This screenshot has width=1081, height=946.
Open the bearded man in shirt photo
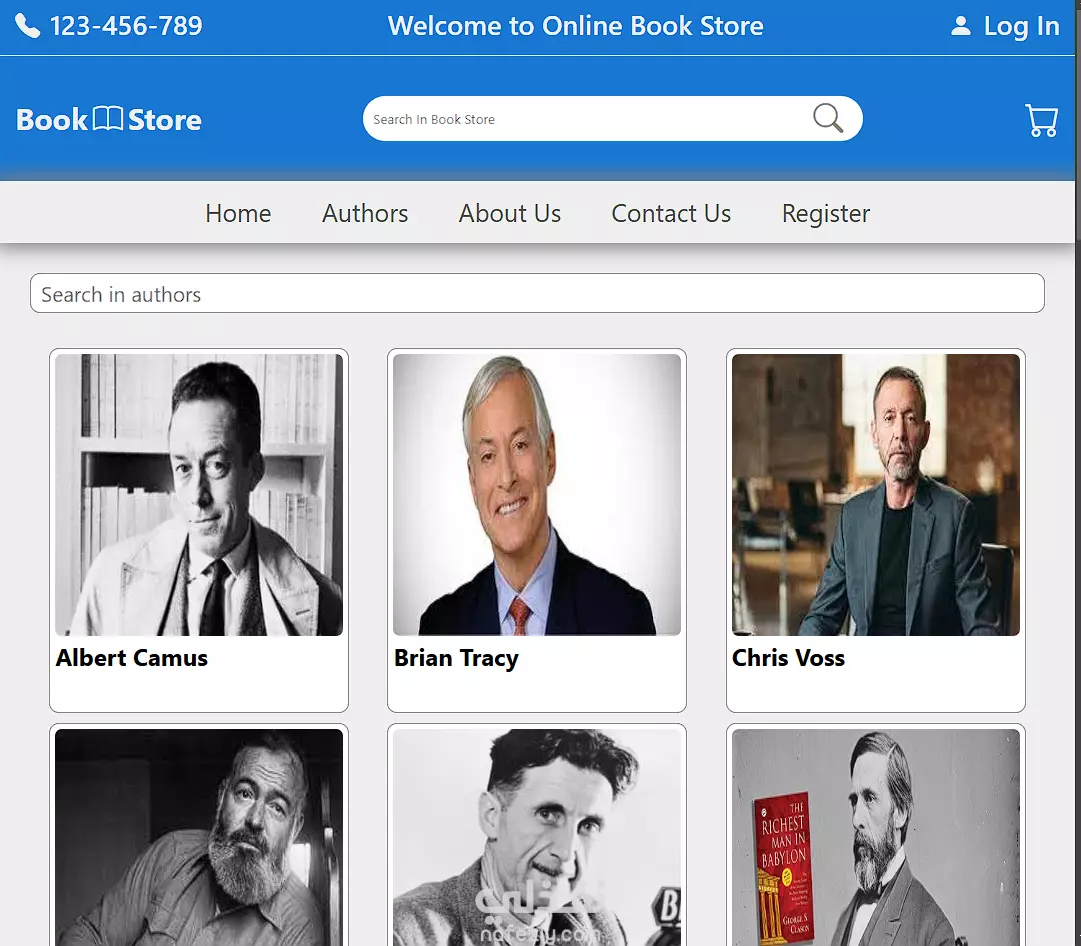199,837
